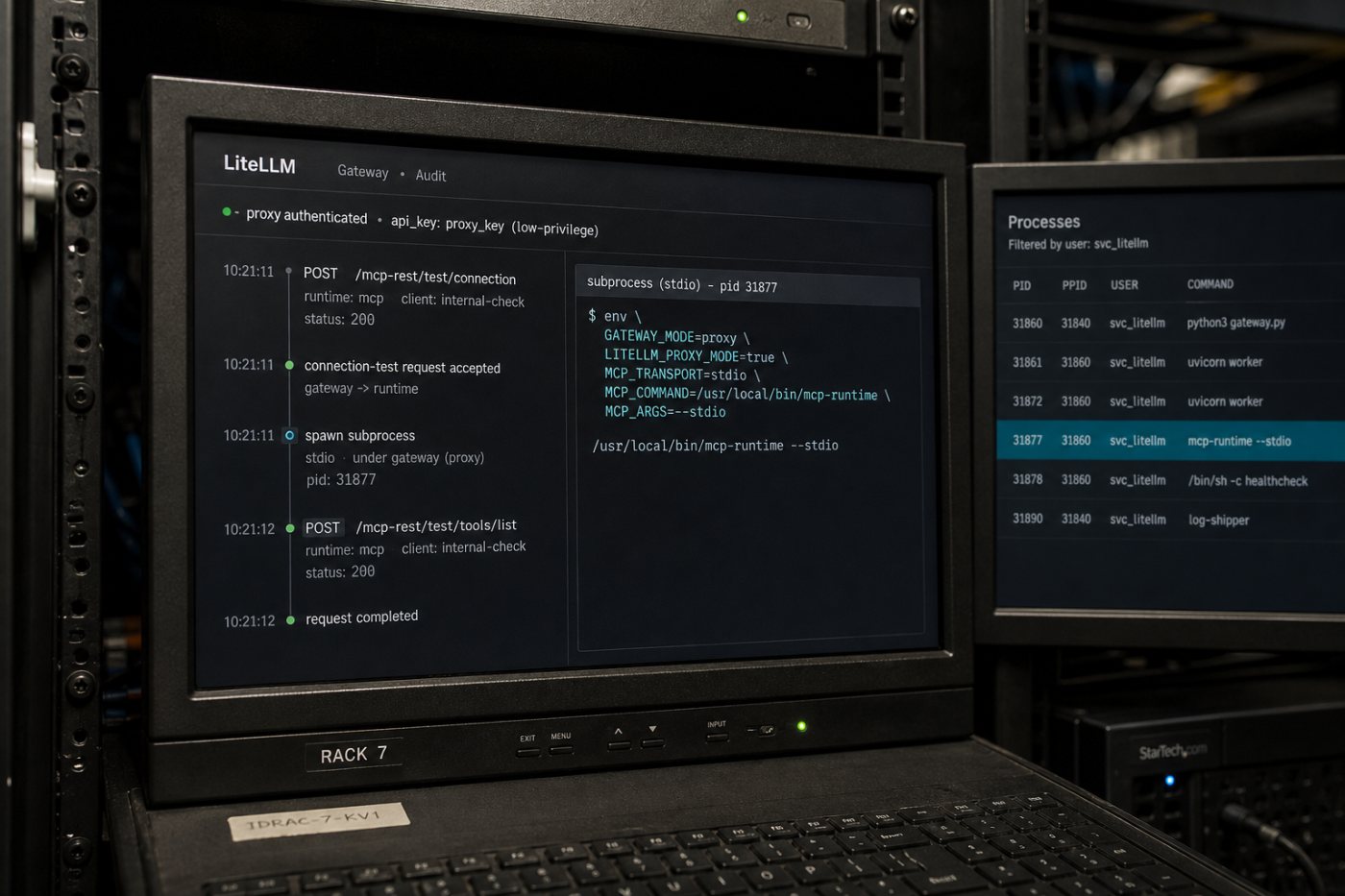Select the spawn subprocess event
This screenshot has height=896, width=1345.
tap(359, 436)
